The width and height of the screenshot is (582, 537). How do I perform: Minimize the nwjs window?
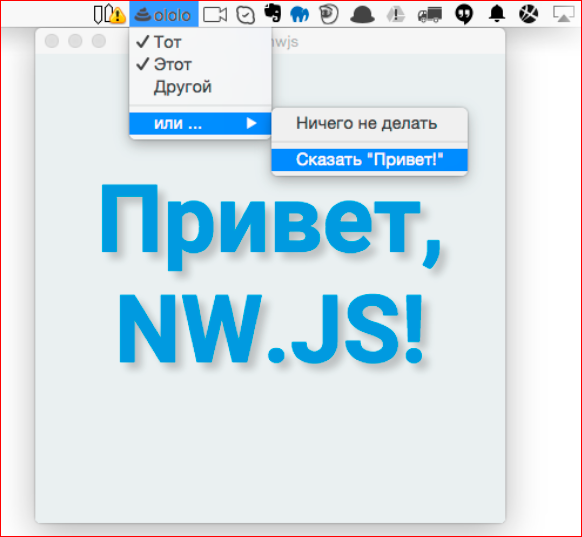point(75,41)
